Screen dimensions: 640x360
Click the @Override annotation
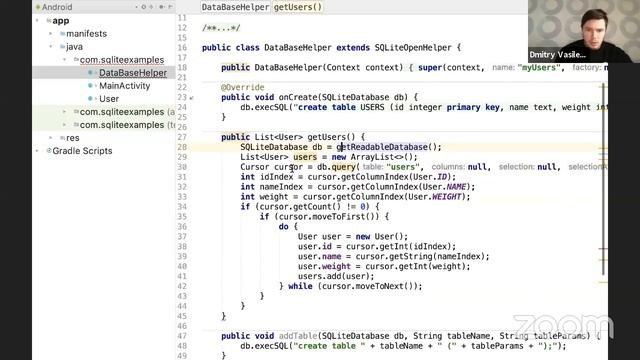click(x=242, y=87)
